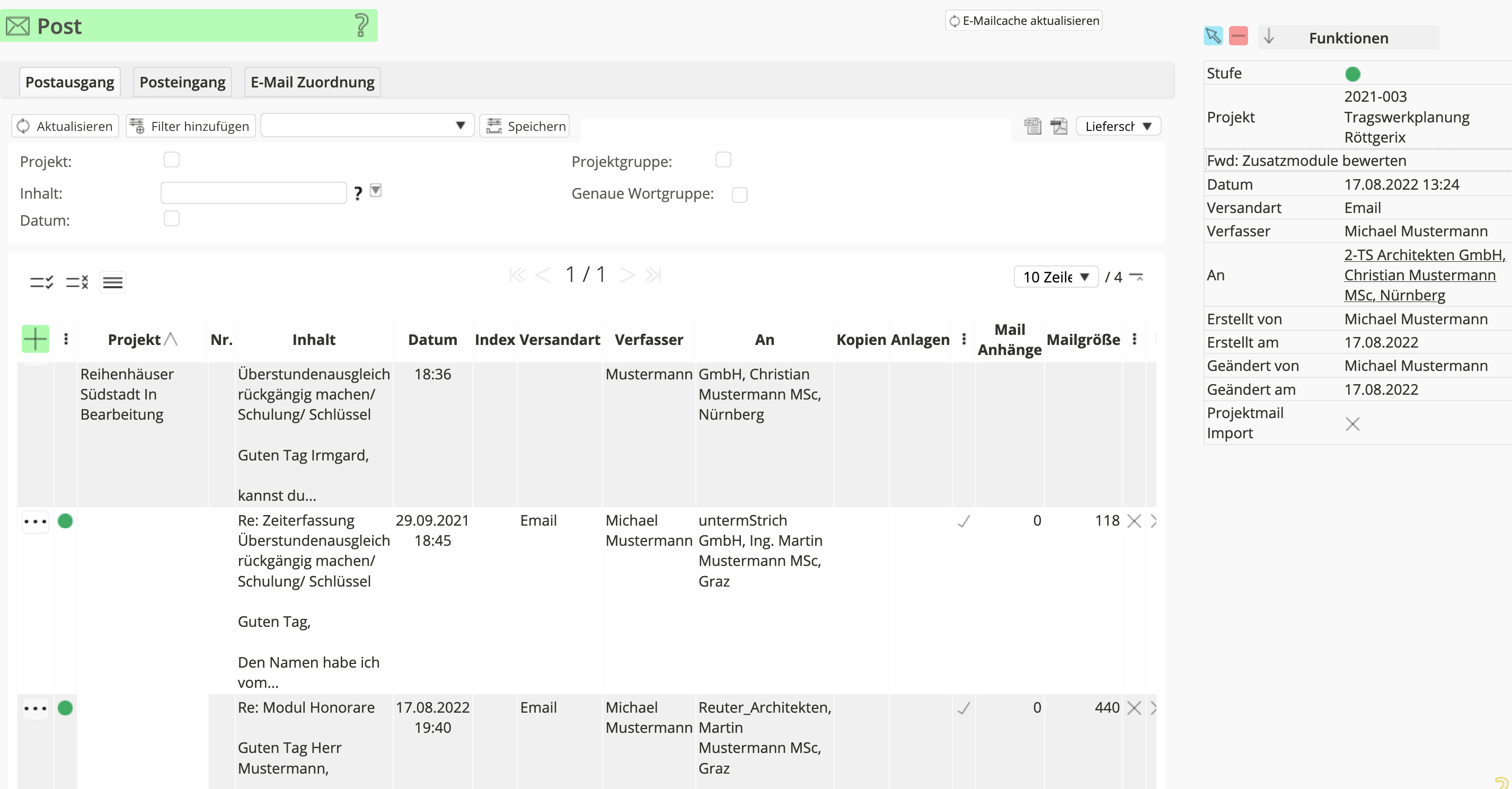The height and width of the screenshot is (789, 1512).
Task: Open the Lieferschein dropdown
Action: pos(1118,126)
